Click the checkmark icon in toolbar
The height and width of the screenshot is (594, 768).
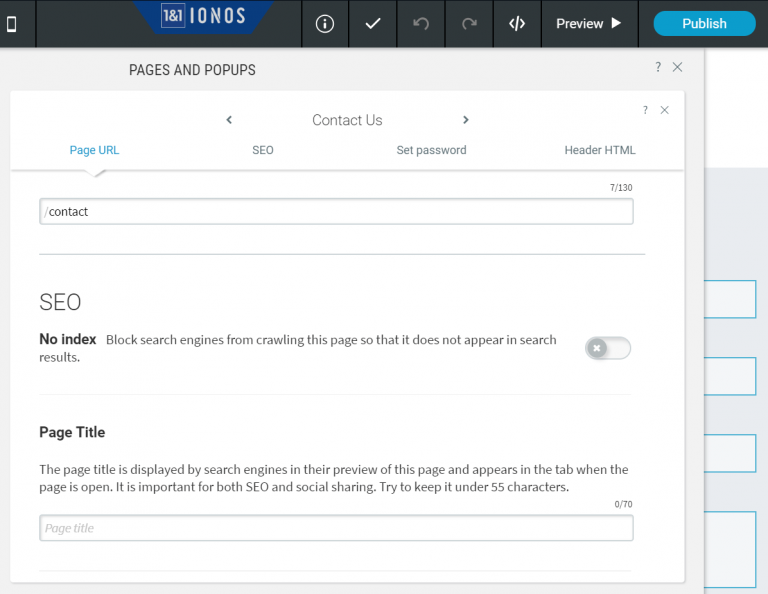coord(373,24)
